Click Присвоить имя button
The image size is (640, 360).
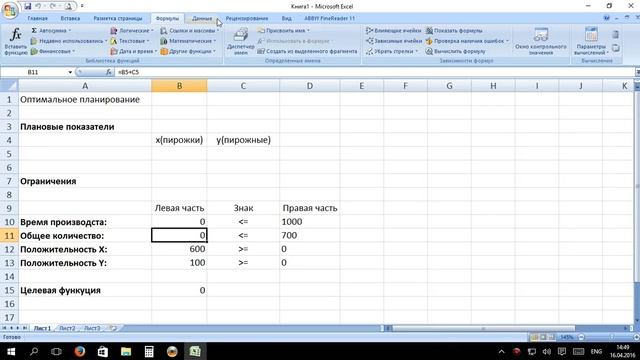[x=284, y=31]
